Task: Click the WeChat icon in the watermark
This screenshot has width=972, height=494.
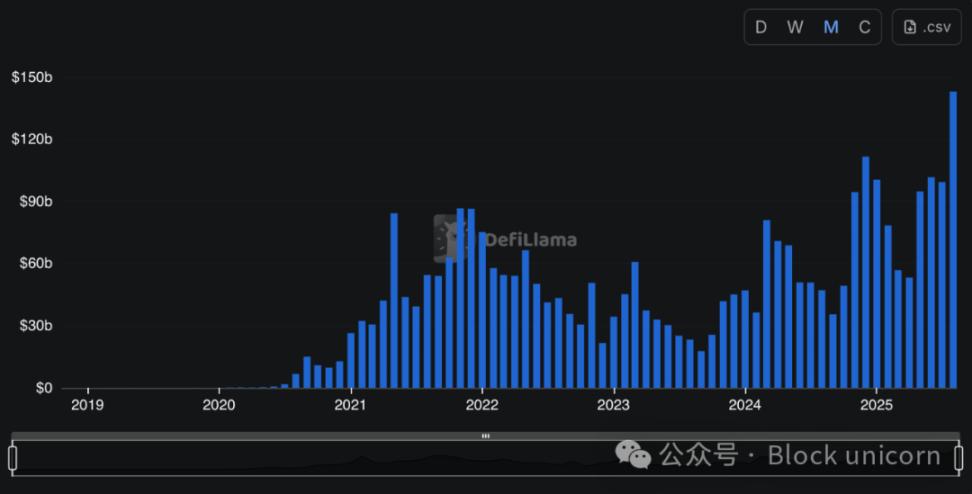Action: pos(632,456)
